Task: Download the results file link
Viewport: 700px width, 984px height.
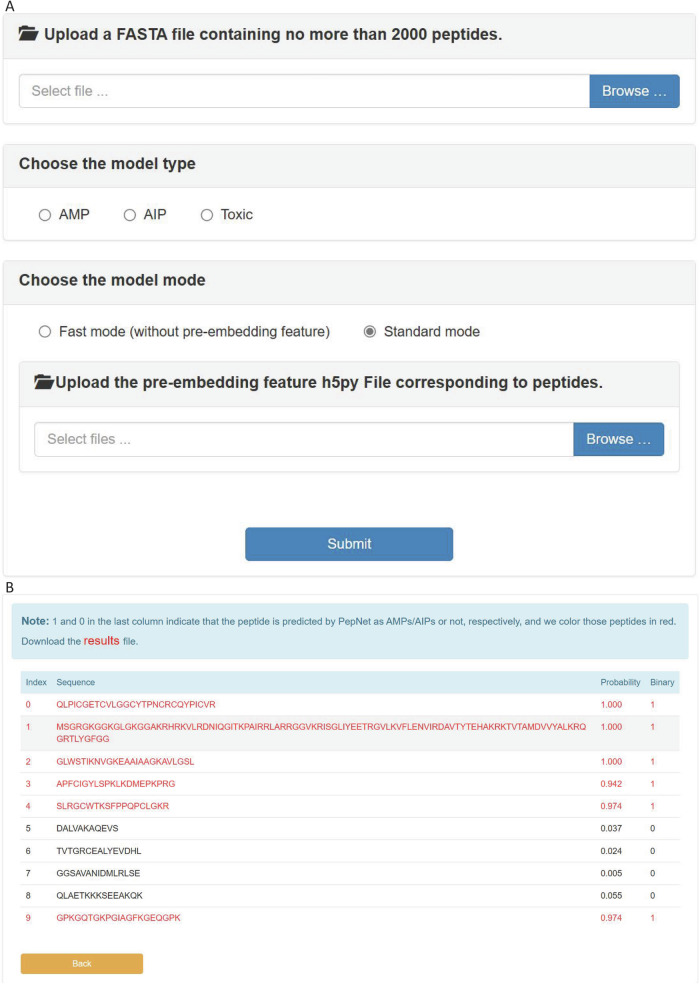Action: coord(101,640)
